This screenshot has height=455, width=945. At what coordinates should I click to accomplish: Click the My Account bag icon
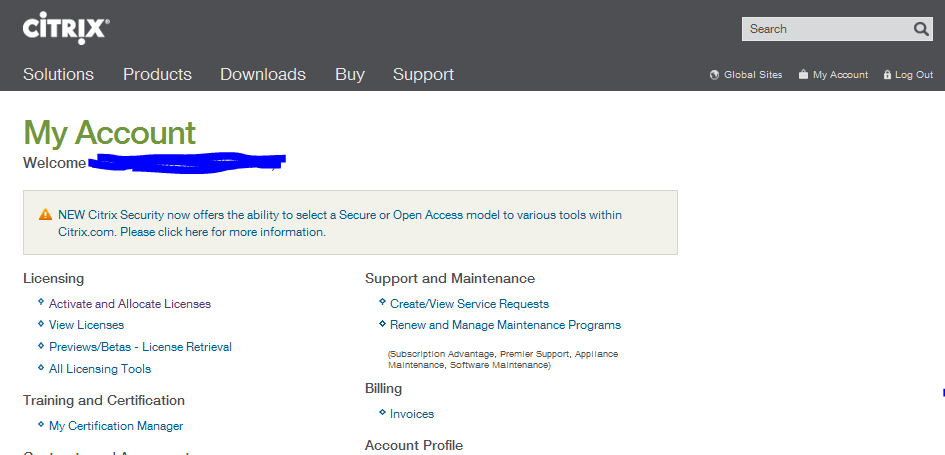click(803, 75)
